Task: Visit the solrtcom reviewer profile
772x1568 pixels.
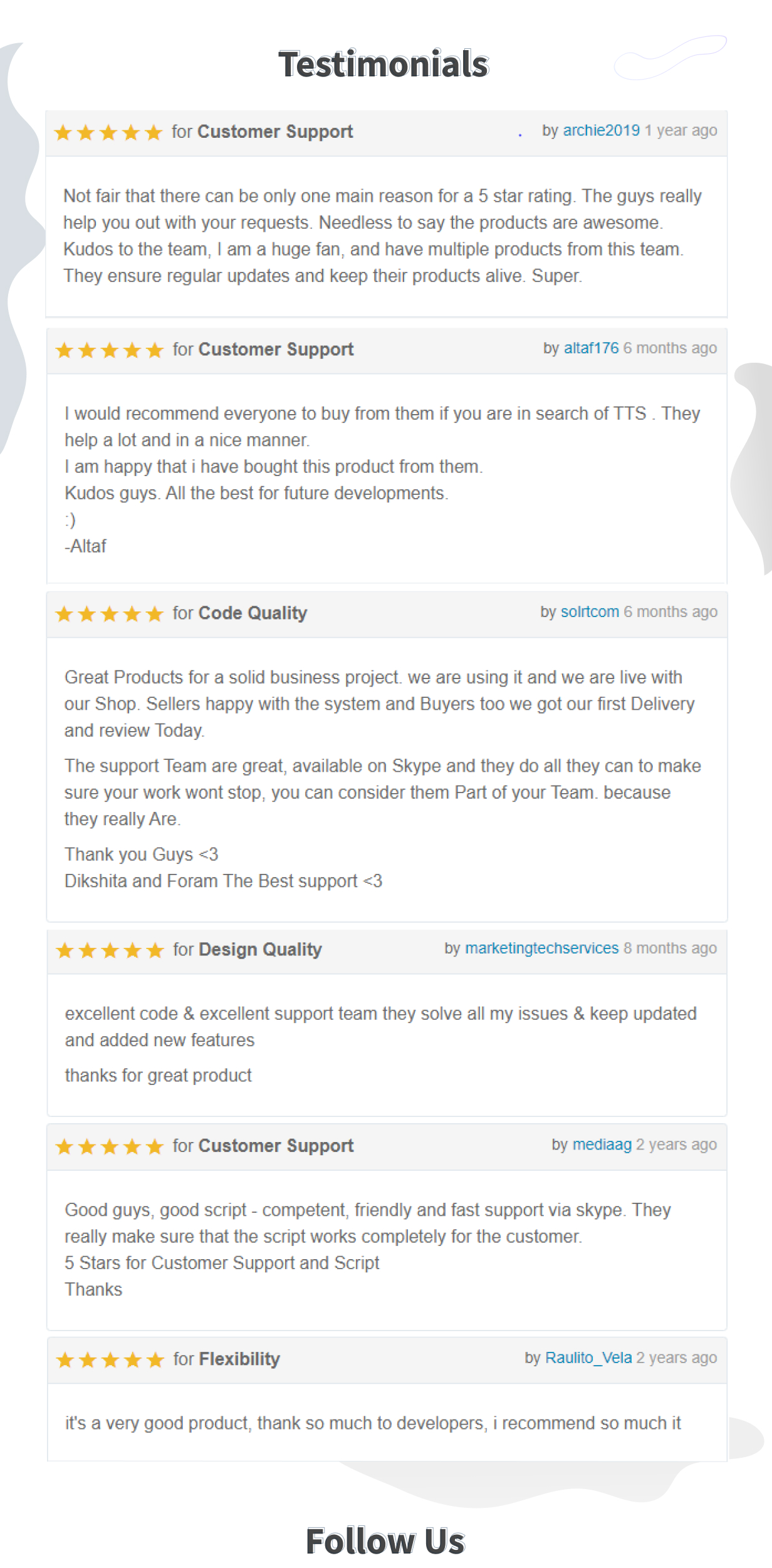Action: pyautogui.click(x=590, y=612)
